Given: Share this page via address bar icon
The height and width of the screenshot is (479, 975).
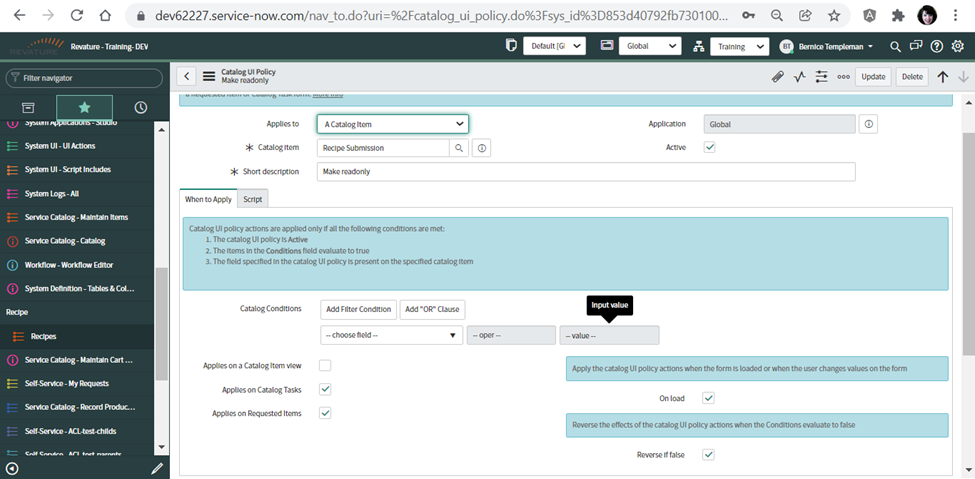Looking at the screenshot, I should click(805, 15).
